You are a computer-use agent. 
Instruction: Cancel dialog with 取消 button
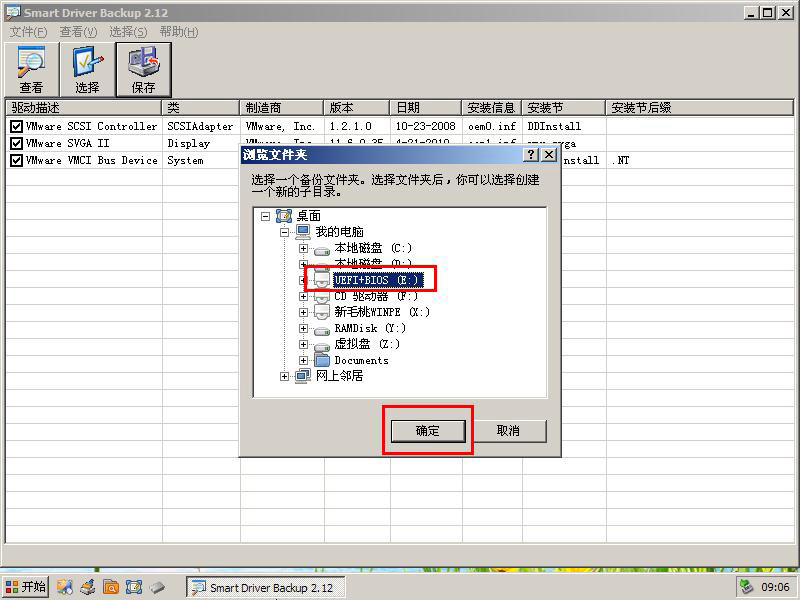point(508,431)
